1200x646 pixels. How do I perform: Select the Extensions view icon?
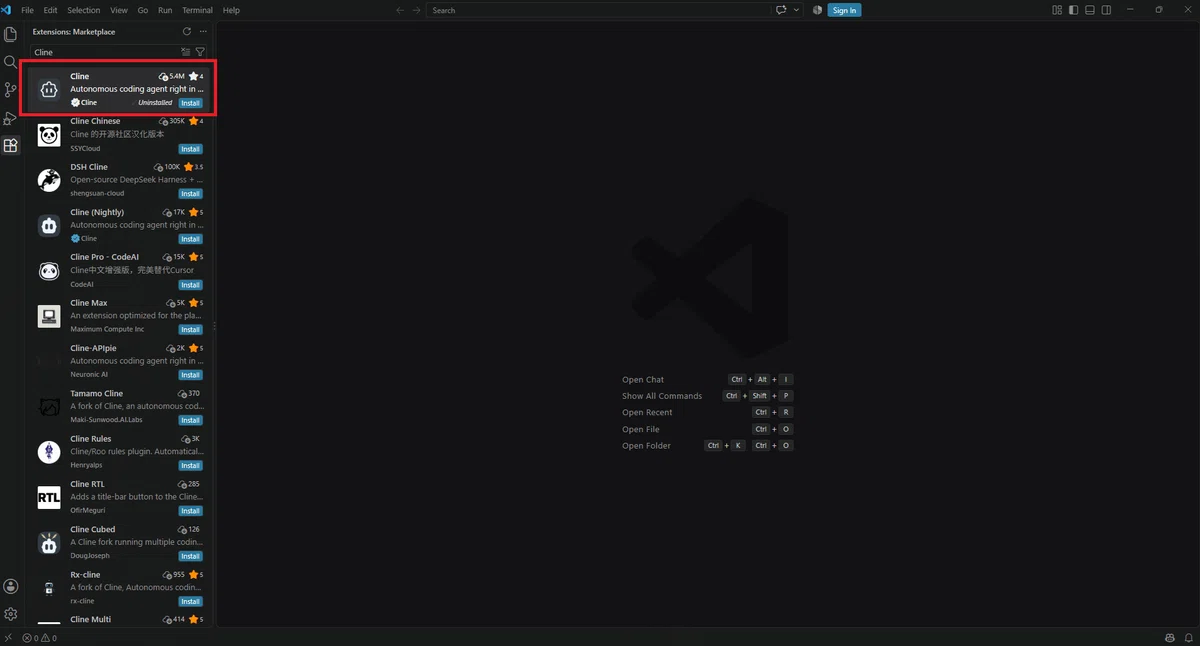point(11,146)
